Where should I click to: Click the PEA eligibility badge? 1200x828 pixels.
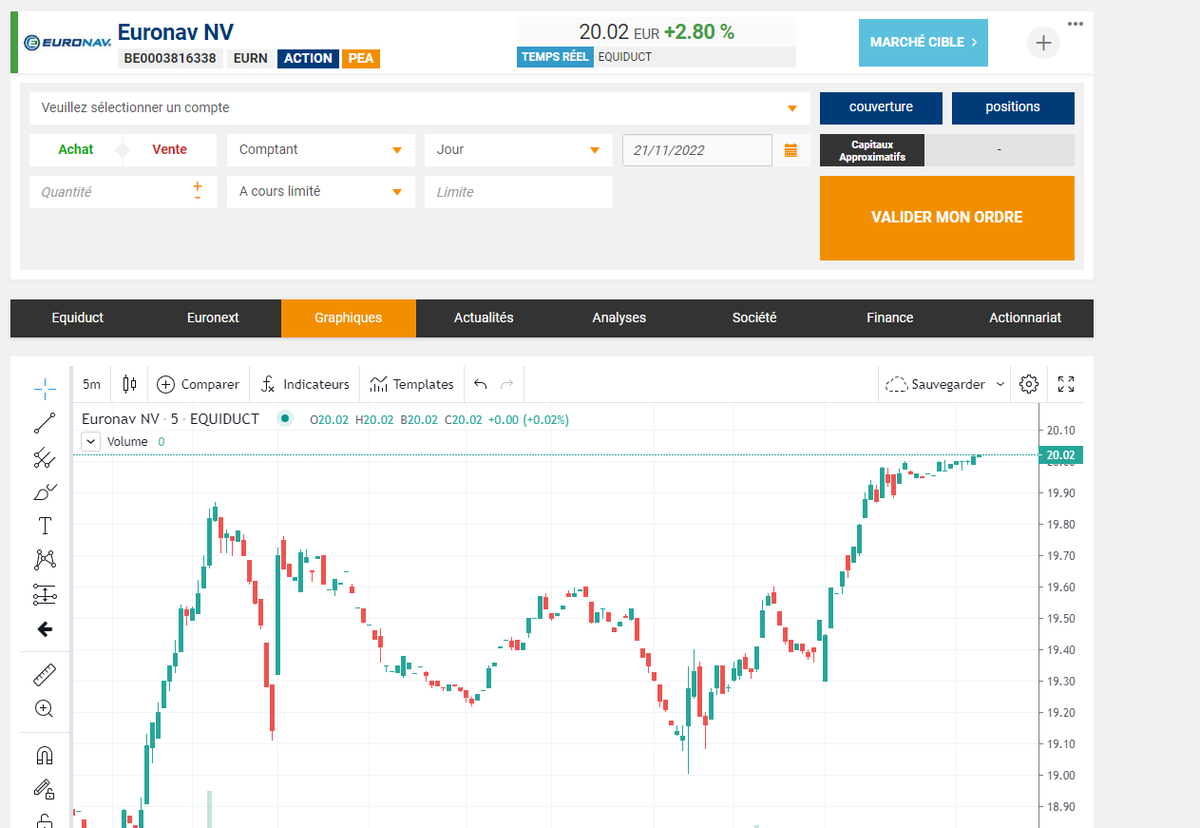tap(361, 59)
